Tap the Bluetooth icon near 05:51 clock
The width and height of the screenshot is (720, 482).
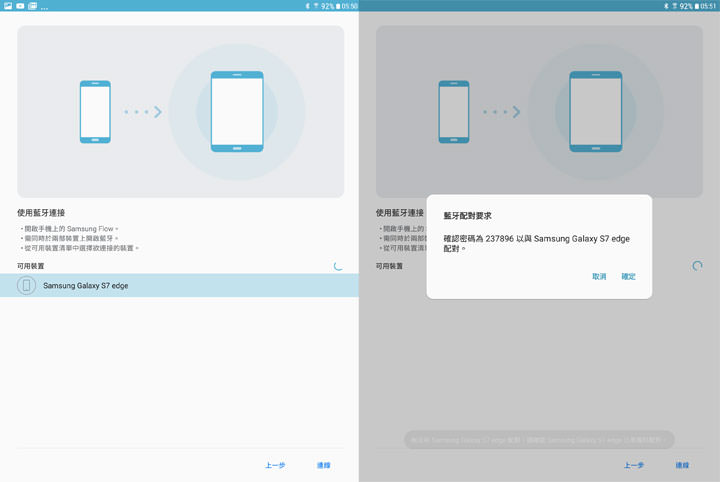(x=665, y=6)
